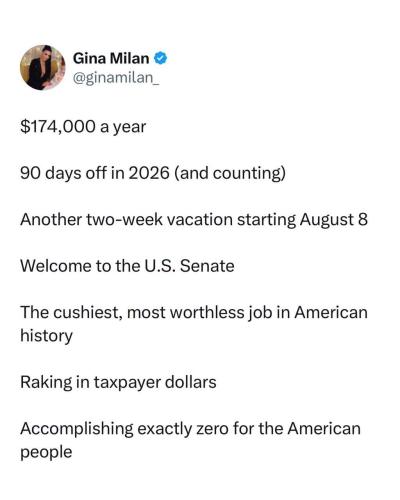Click the words 'a year'
The image size is (400, 500).
(123, 128)
